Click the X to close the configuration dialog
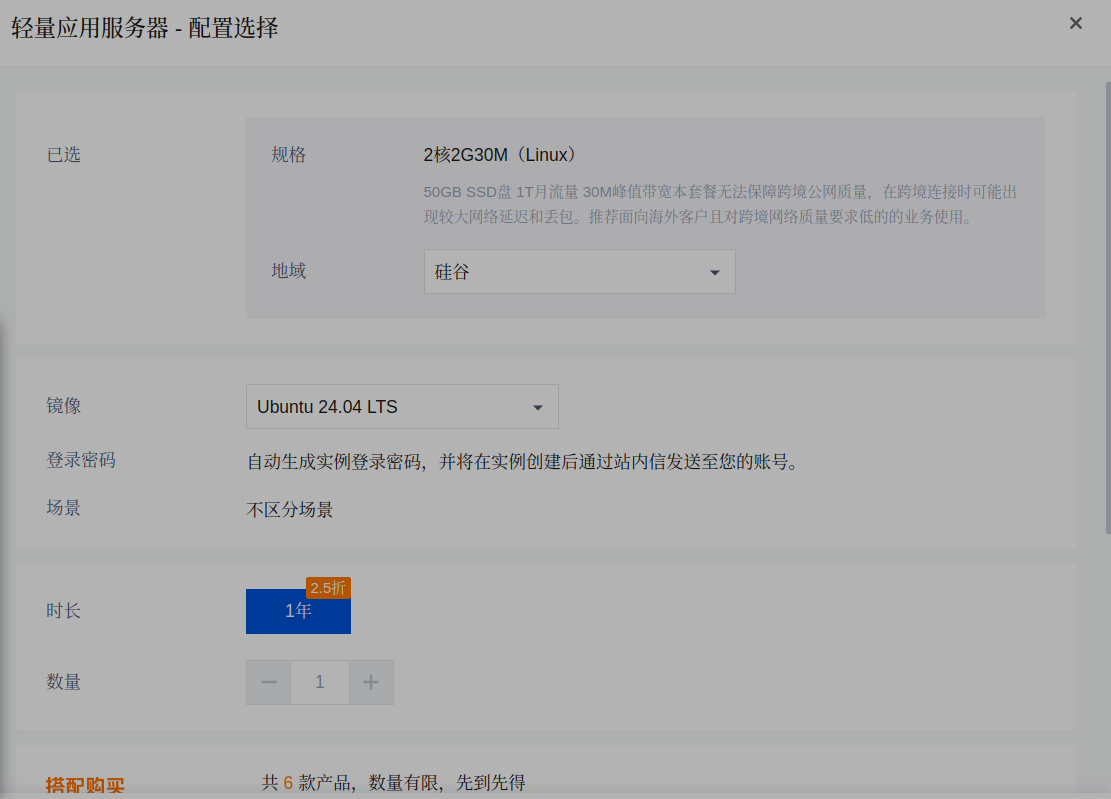1111x799 pixels. (x=1075, y=23)
